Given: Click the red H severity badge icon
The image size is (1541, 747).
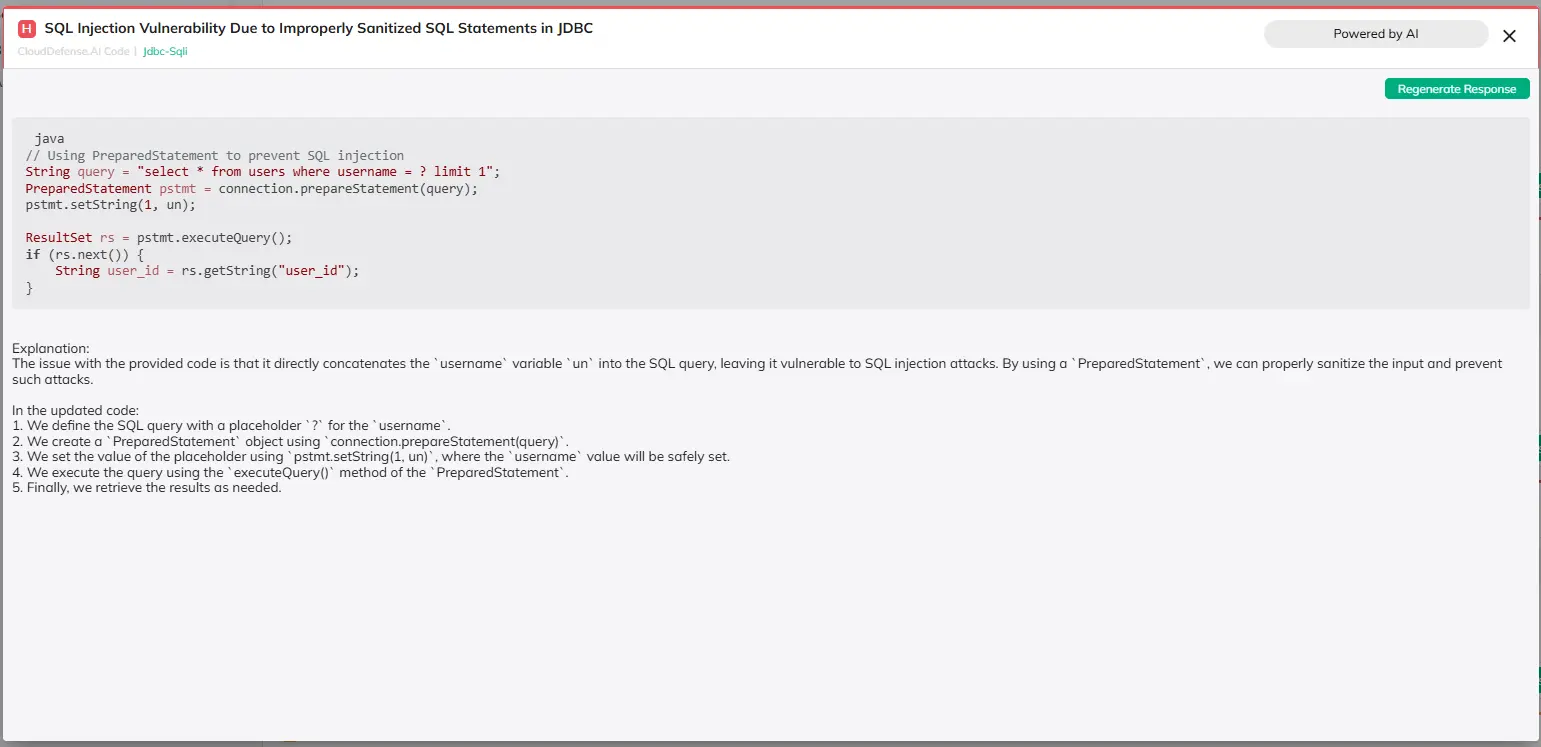Looking at the screenshot, I should point(27,29).
